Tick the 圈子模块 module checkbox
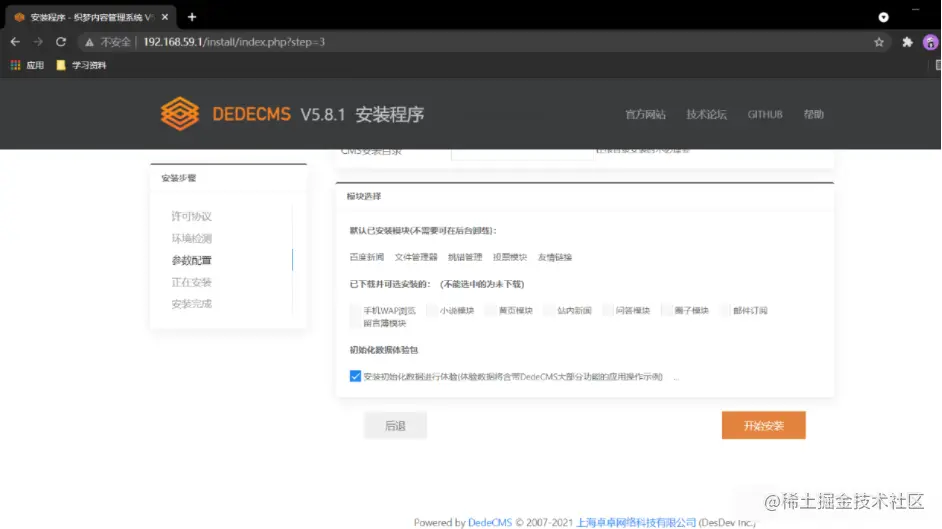The image size is (942, 529). (666, 310)
